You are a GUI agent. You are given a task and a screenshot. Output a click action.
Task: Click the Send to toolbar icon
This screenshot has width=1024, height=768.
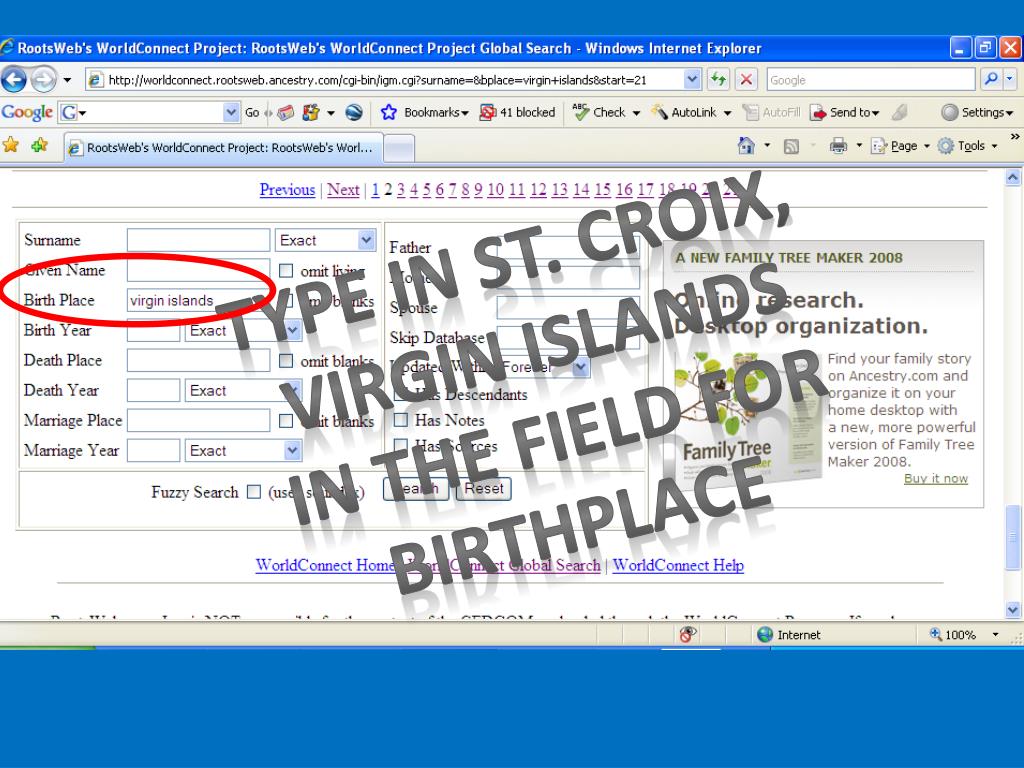pyautogui.click(x=818, y=112)
